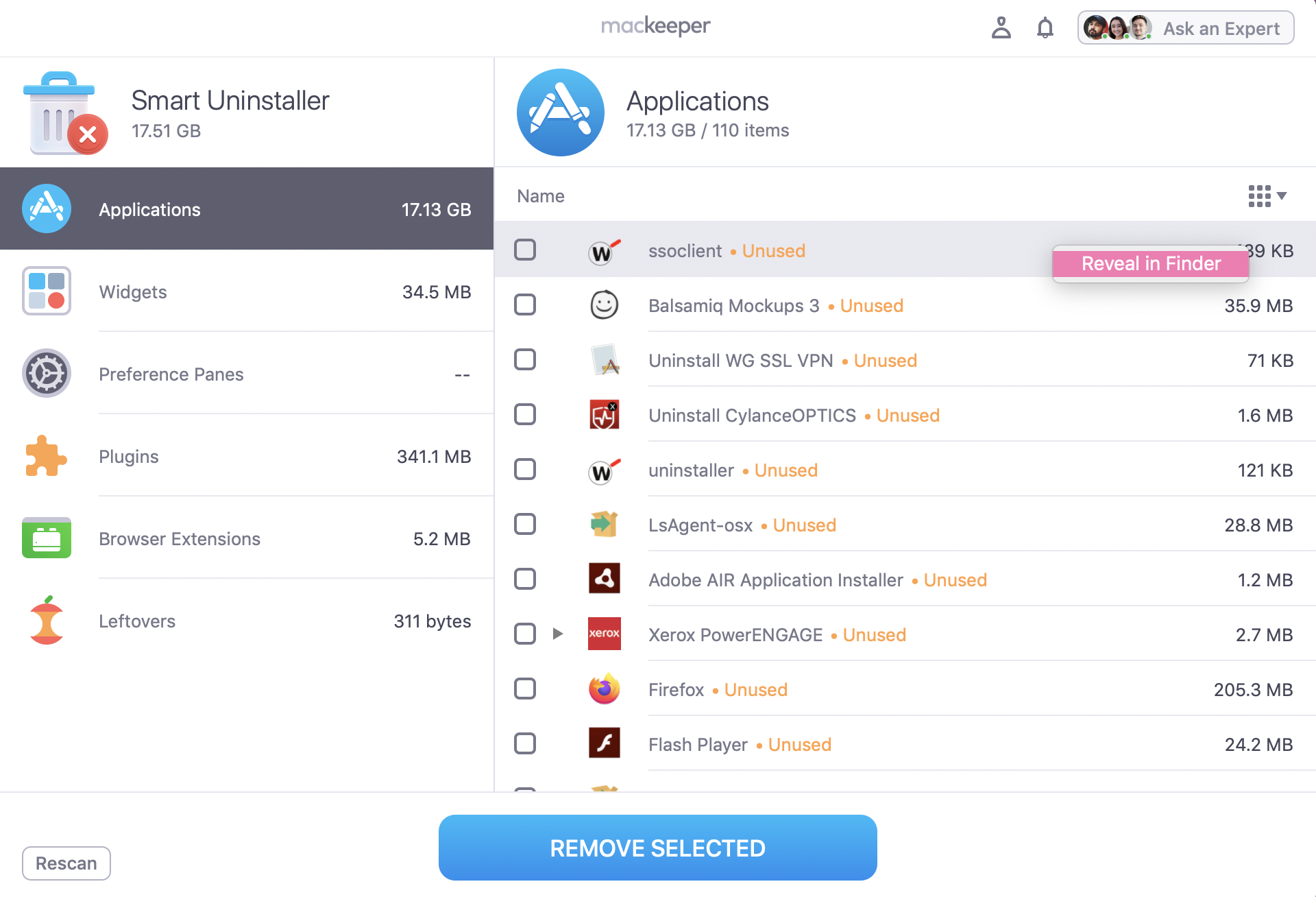Click the Leftovers apple-core icon

tap(47, 620)
